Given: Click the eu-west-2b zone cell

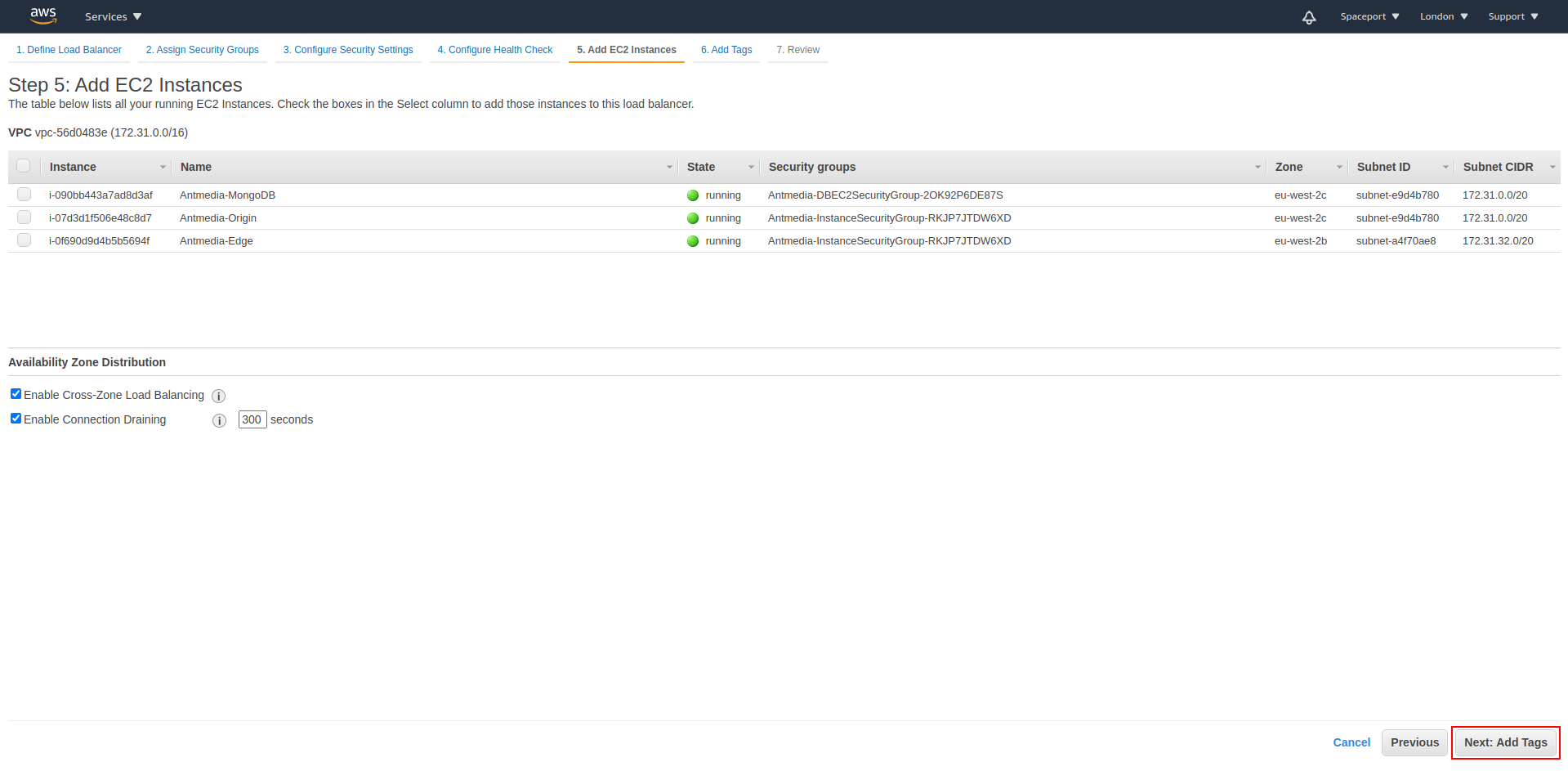Looking at the screenshot, I should click(x=1301, y=241).
